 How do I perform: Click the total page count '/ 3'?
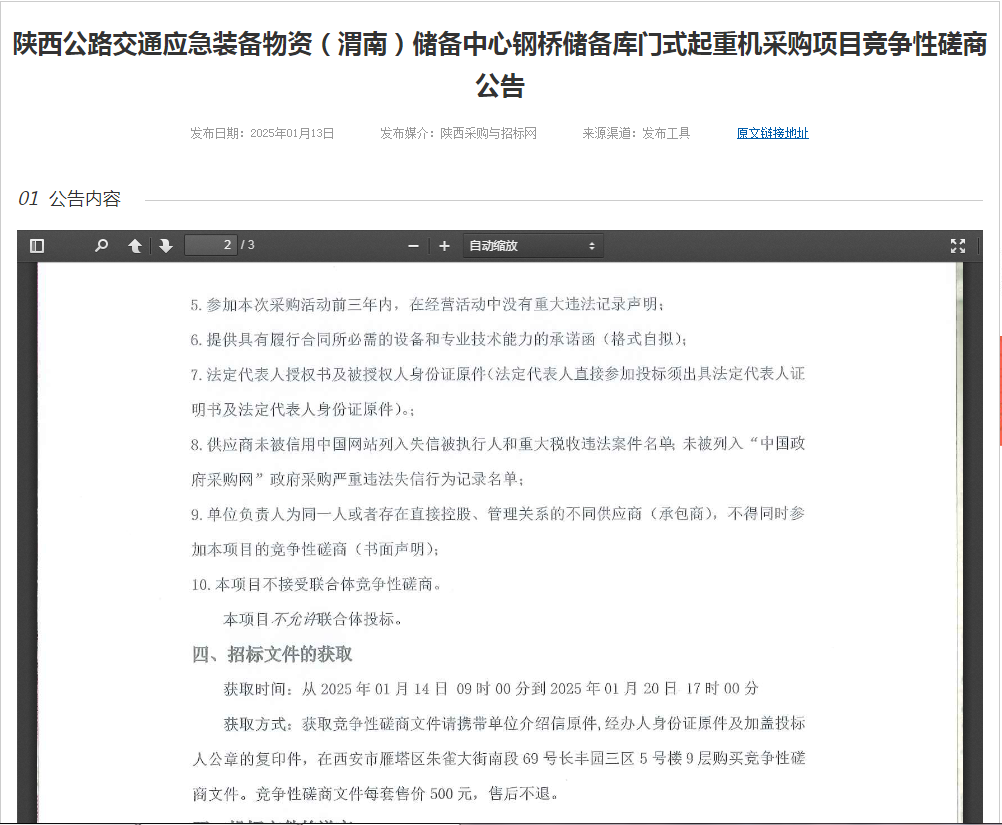(248, 245)
